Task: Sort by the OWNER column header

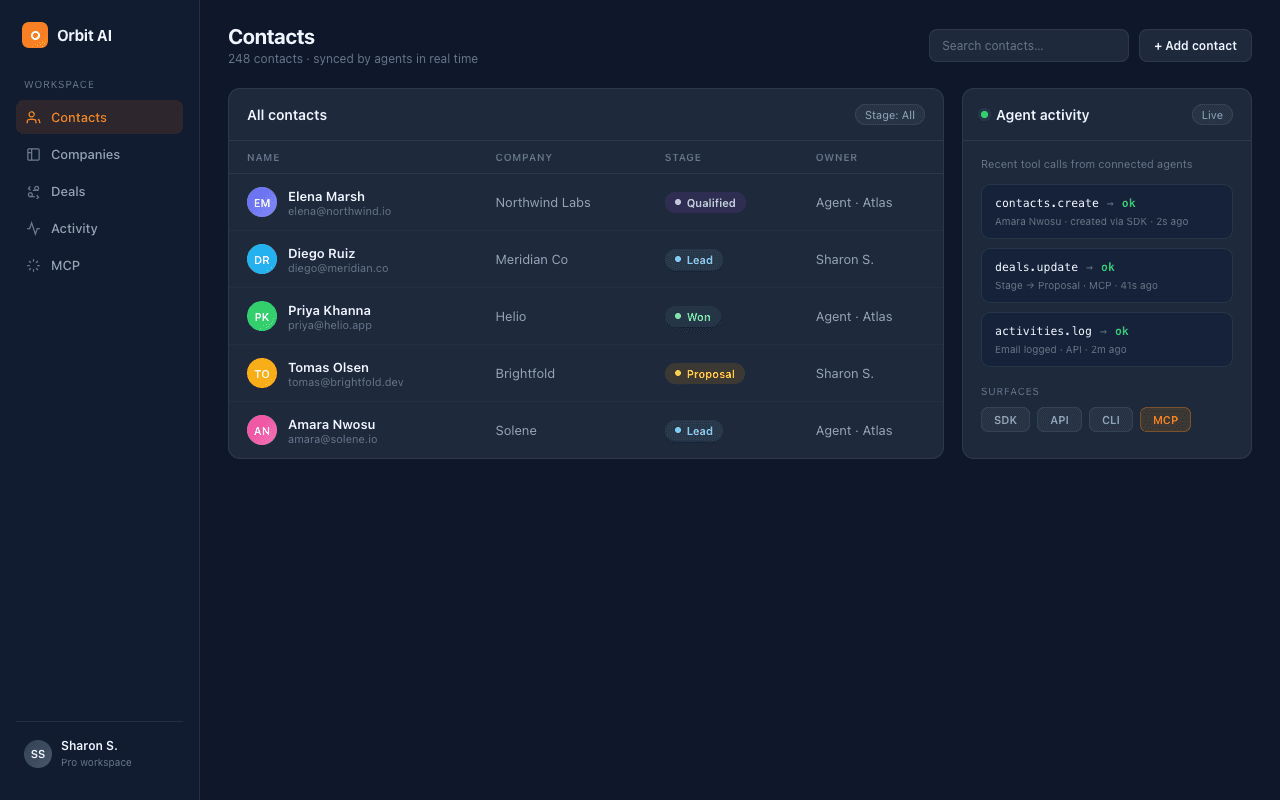Action: [837, 157]
